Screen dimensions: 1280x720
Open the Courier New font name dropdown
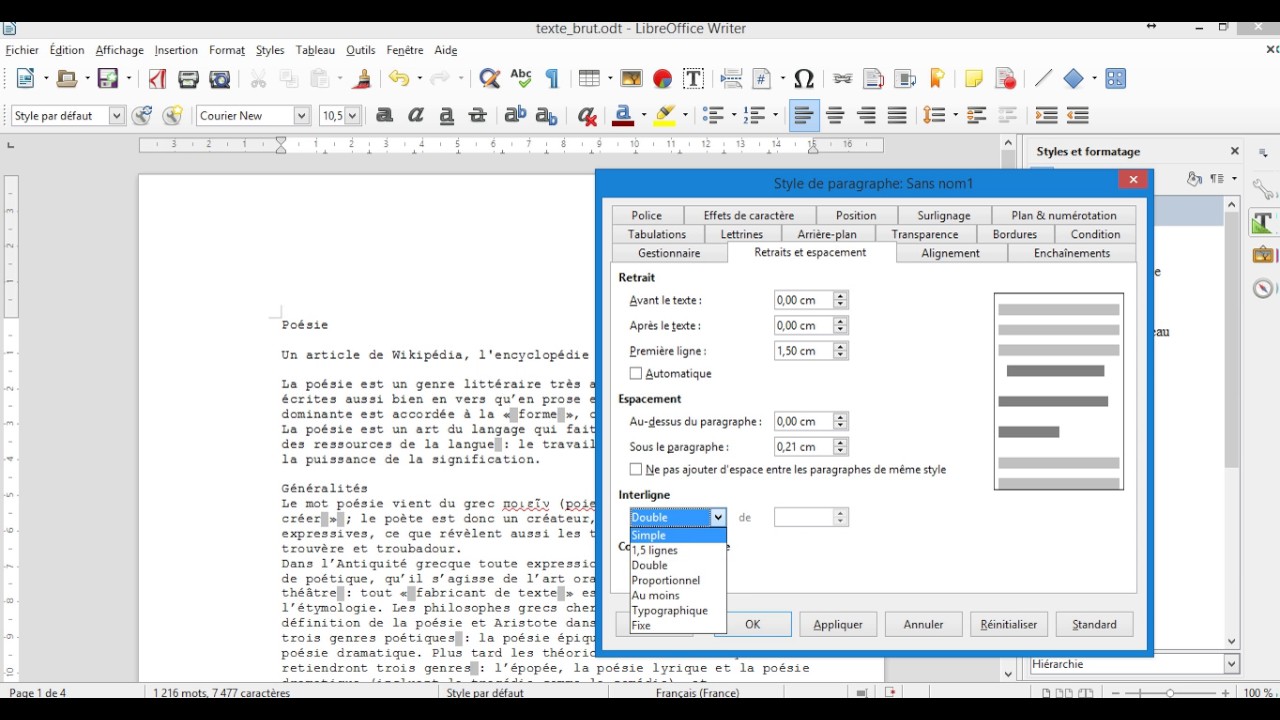(302, 116)
